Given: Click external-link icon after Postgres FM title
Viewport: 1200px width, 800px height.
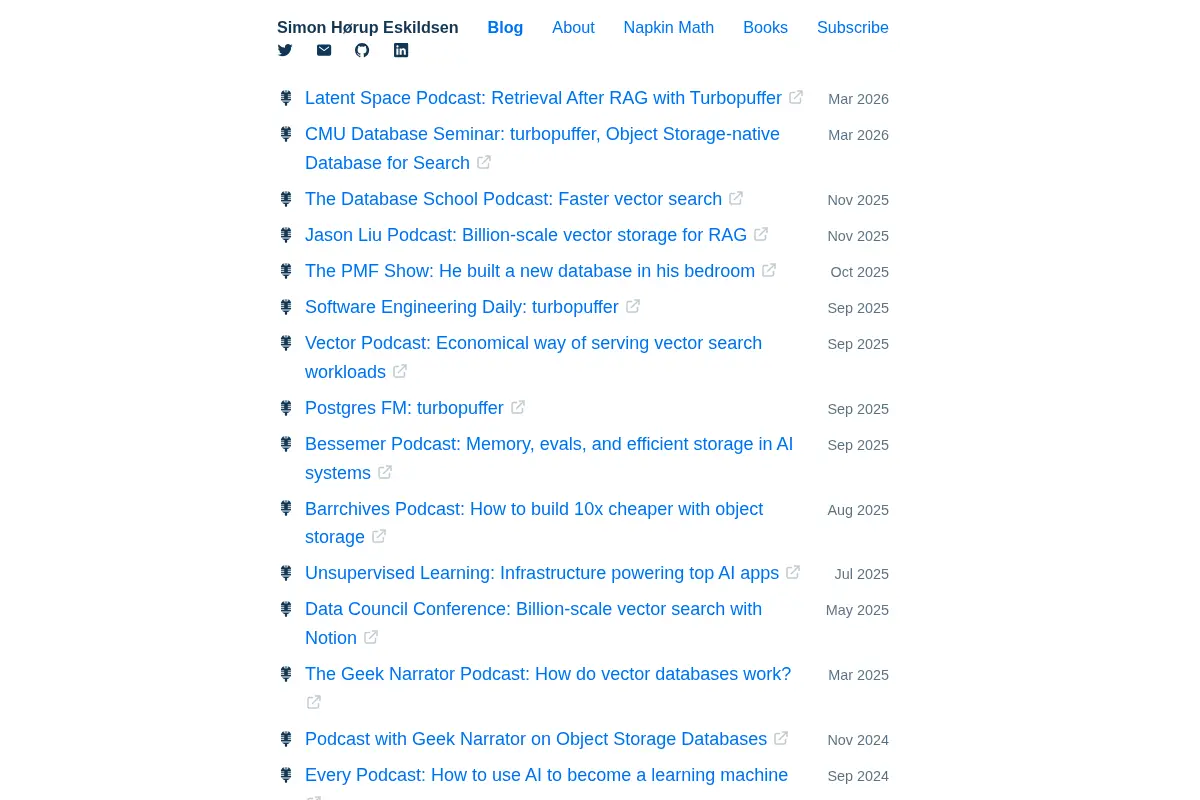Looking at the screenshot, I should [x=518, y=407].
